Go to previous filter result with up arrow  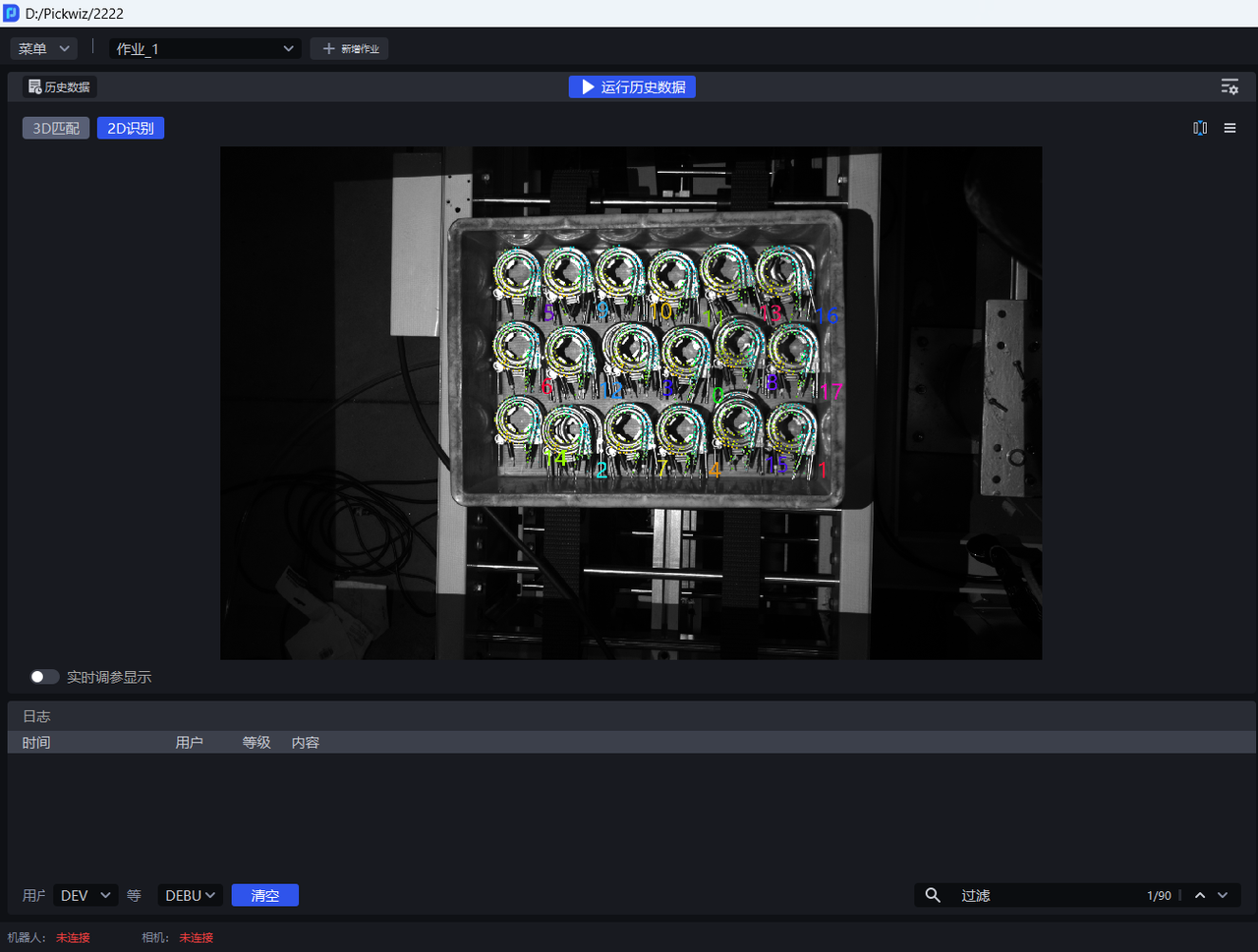tap(1199, 895)
